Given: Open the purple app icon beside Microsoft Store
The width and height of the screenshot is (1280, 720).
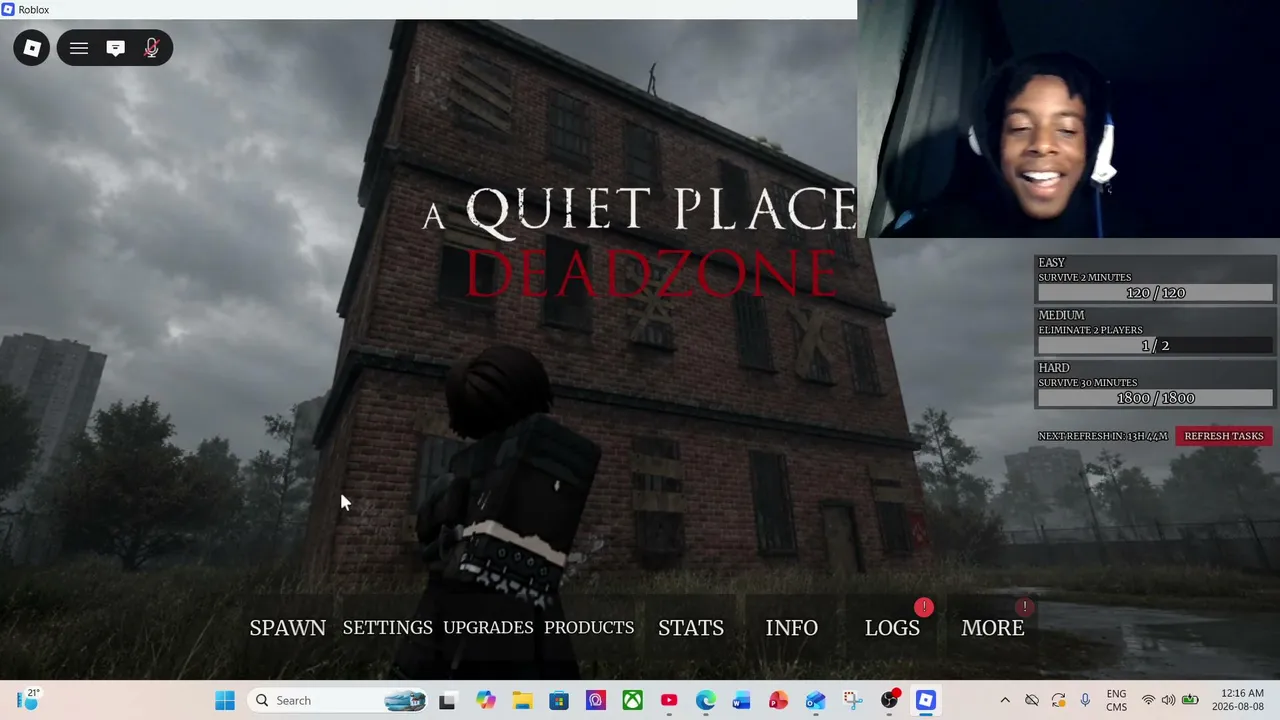Looking at the screenshot, I should point(596,700).
